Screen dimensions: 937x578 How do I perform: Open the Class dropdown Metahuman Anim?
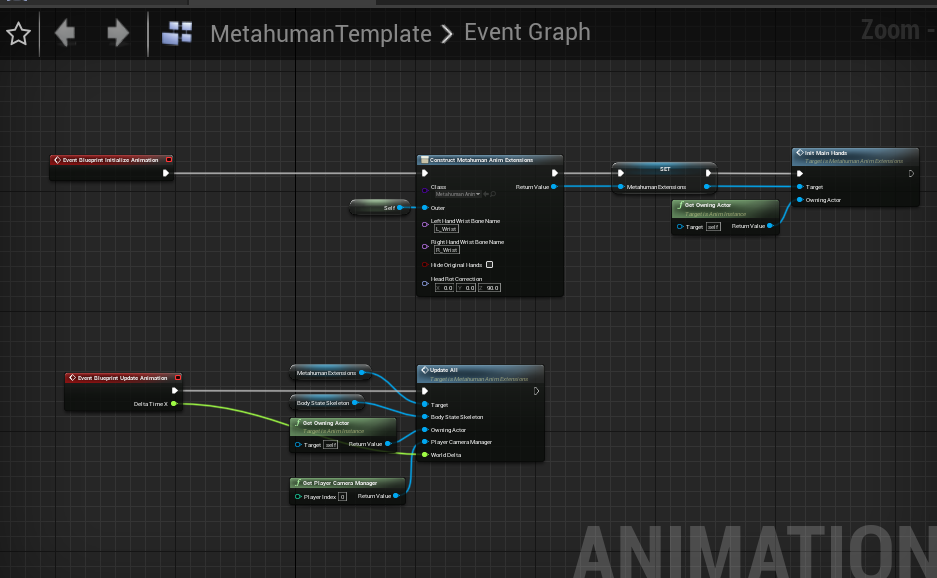pyautogui.click(x=458, y=194)
